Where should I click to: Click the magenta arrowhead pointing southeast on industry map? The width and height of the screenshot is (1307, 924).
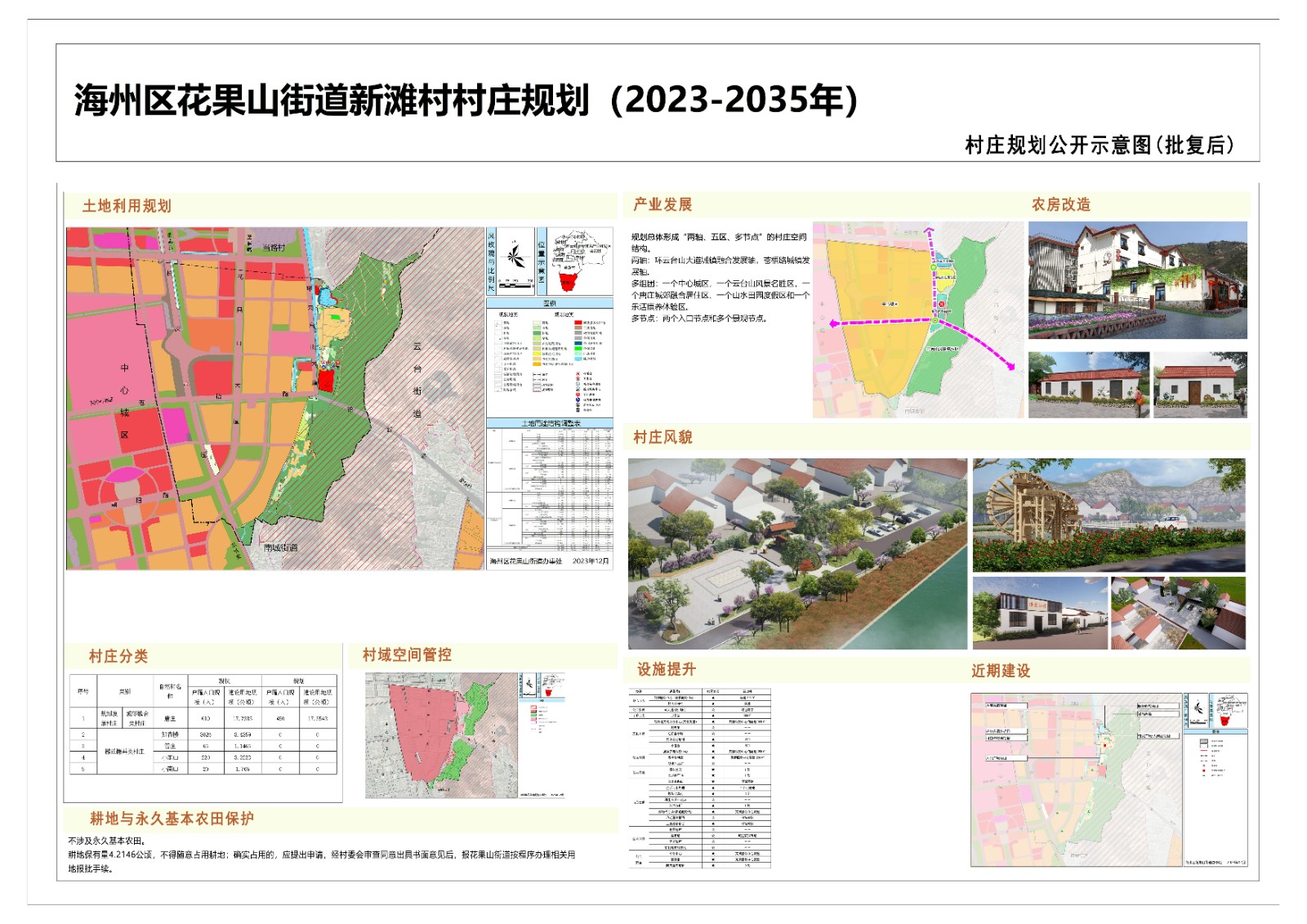(1010, 367)
